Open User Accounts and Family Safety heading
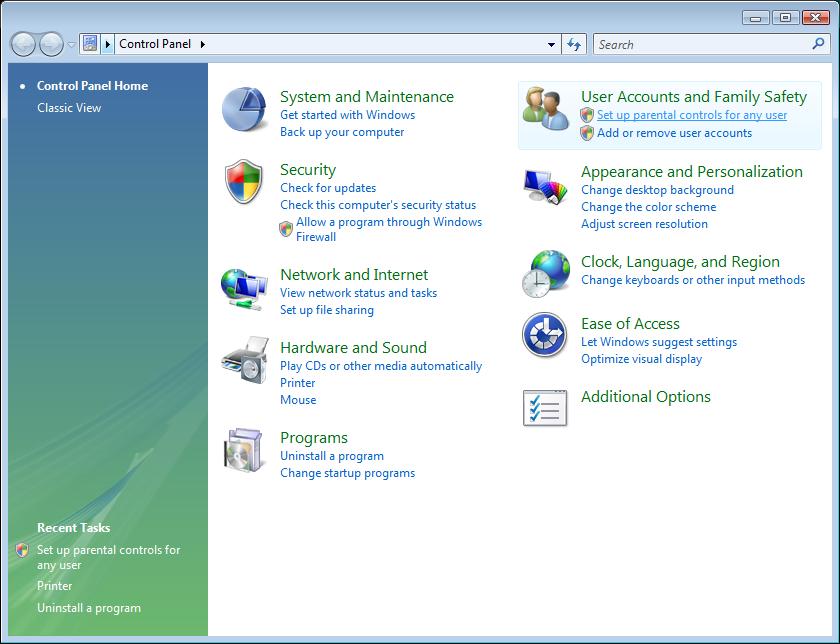The height and width of the screenshot is (644, 840). 694,96
